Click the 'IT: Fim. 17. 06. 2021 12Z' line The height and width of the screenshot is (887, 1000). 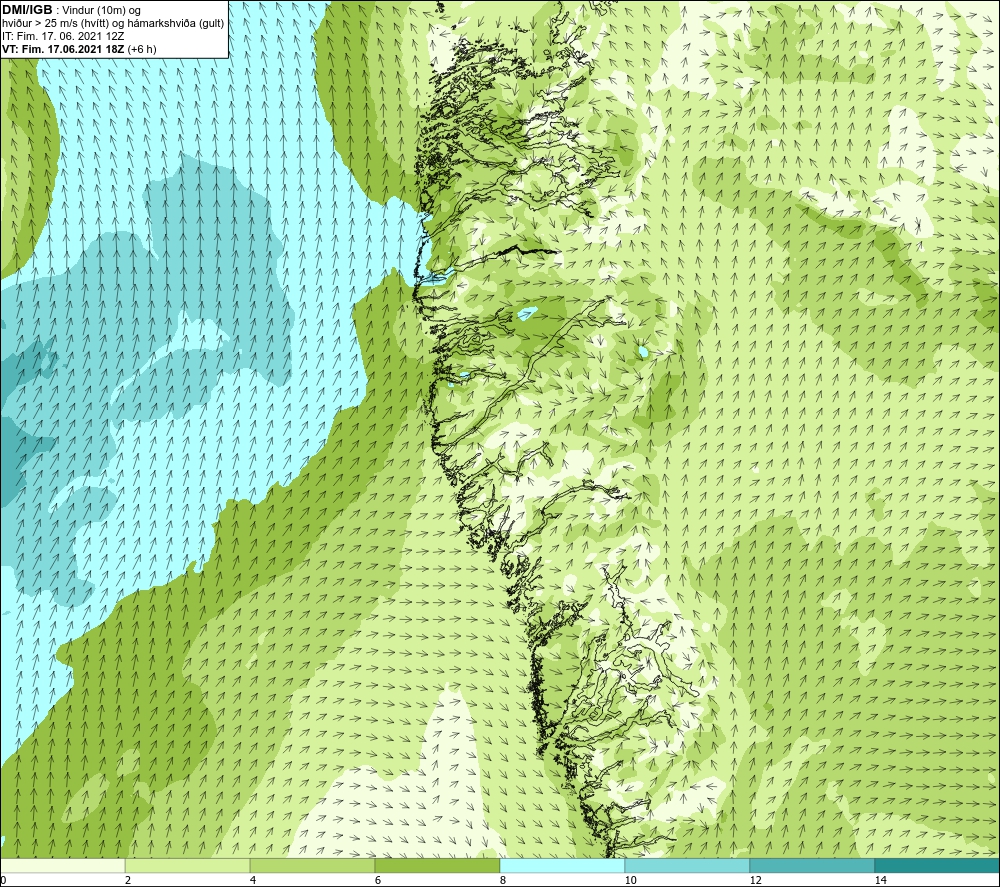(63, 36)
